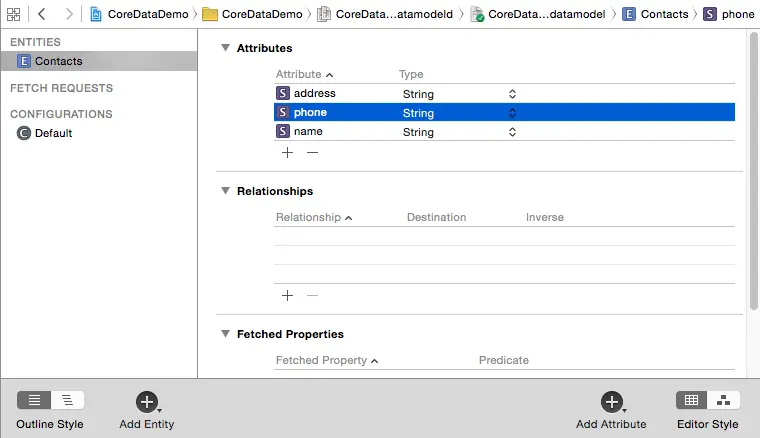Click the S icon before phone breadcrumb
This screenshot has width=760, height=438.
710,14
